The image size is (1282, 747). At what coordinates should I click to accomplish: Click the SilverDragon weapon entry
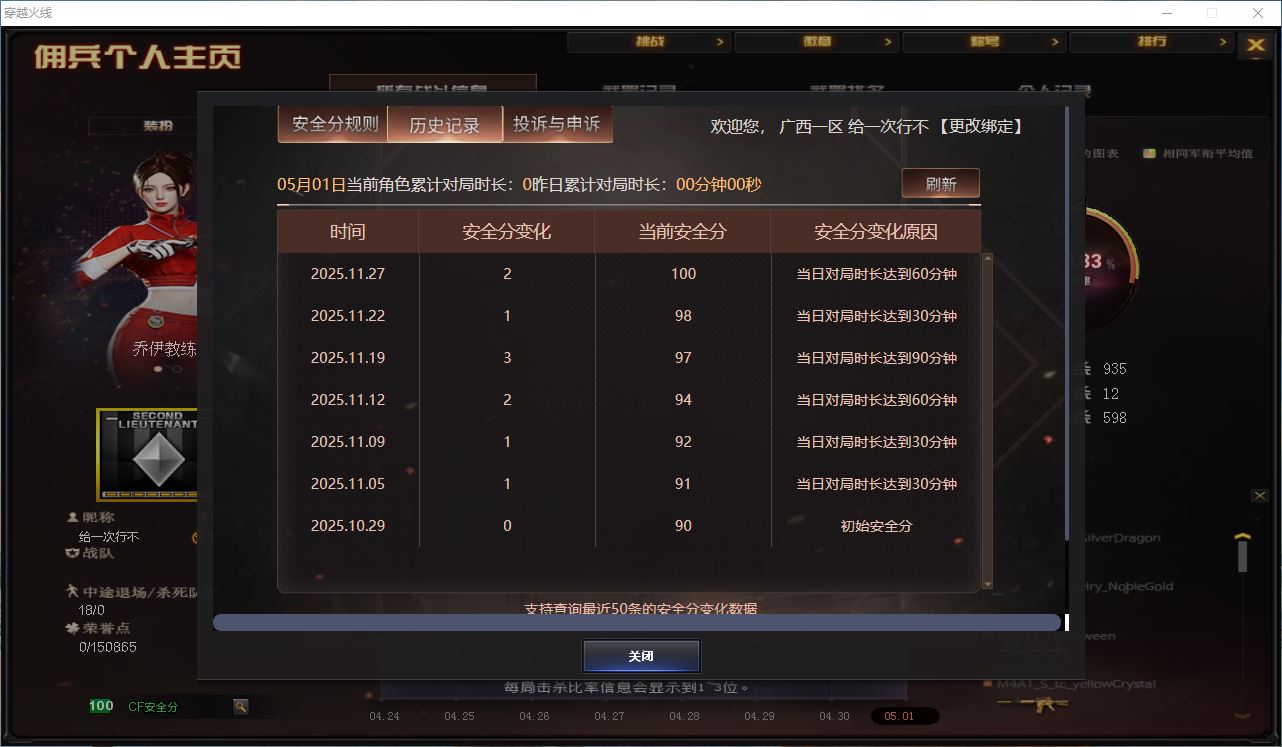click(x=1123, y=538)
